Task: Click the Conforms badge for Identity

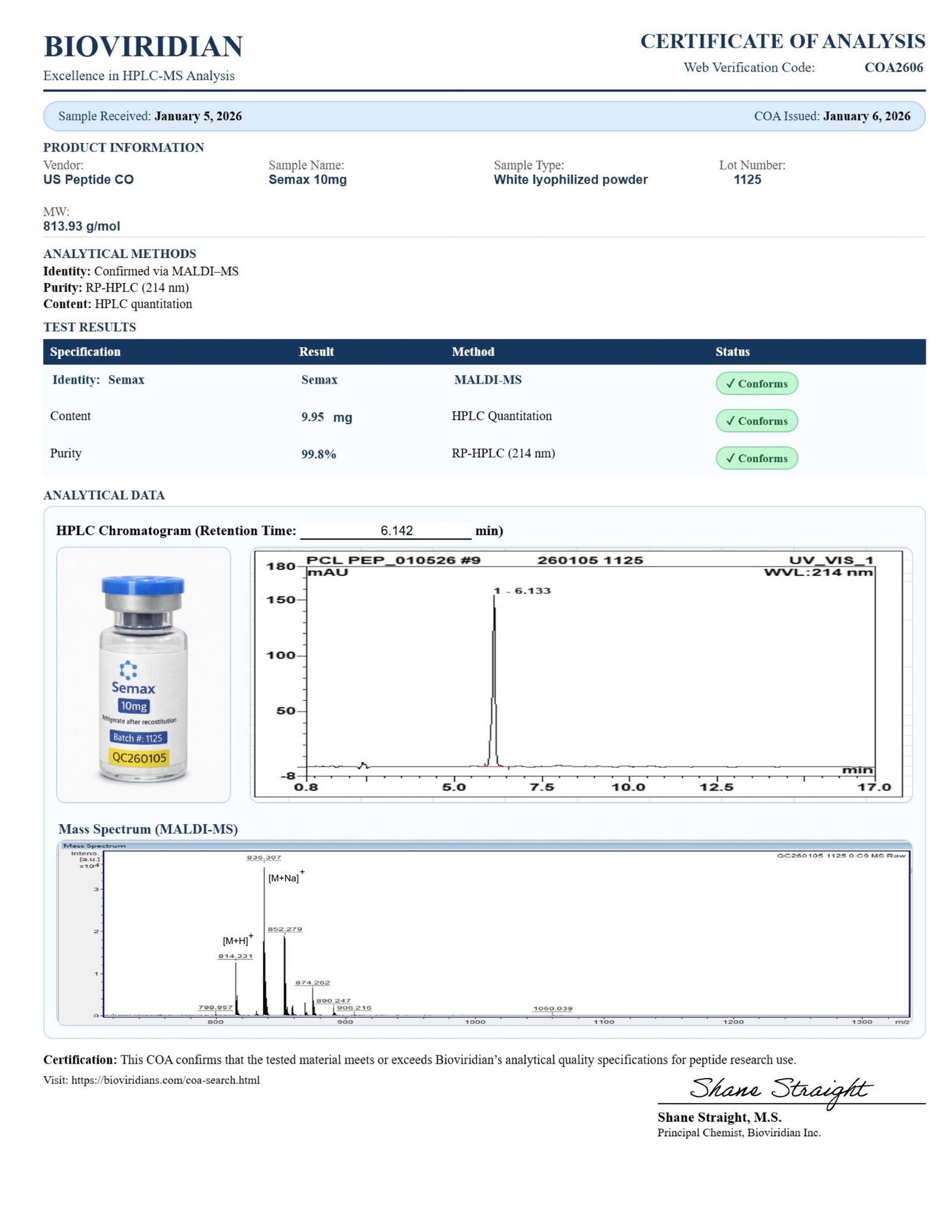Action: (756, 384)
